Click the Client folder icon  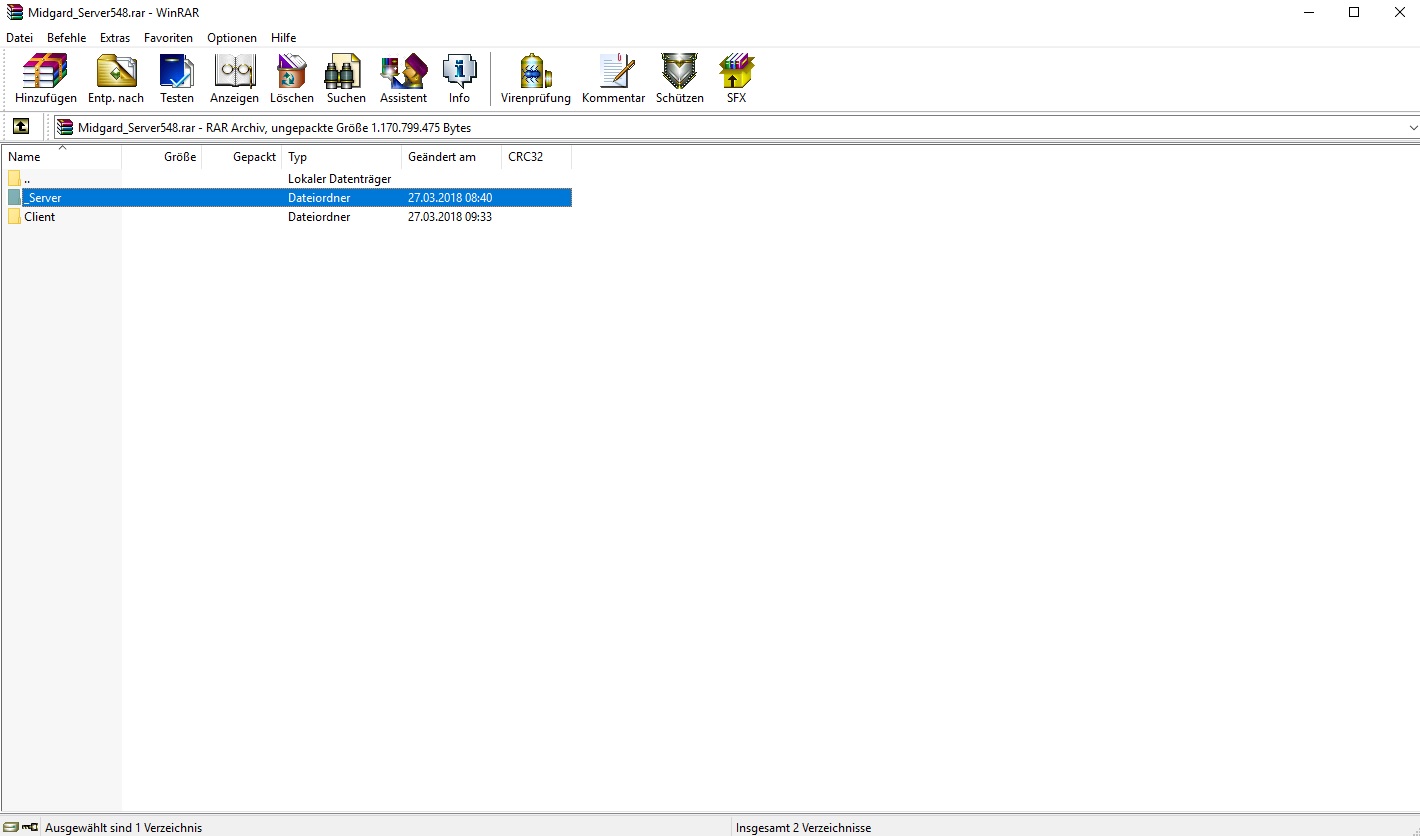[x=14, y=216]
